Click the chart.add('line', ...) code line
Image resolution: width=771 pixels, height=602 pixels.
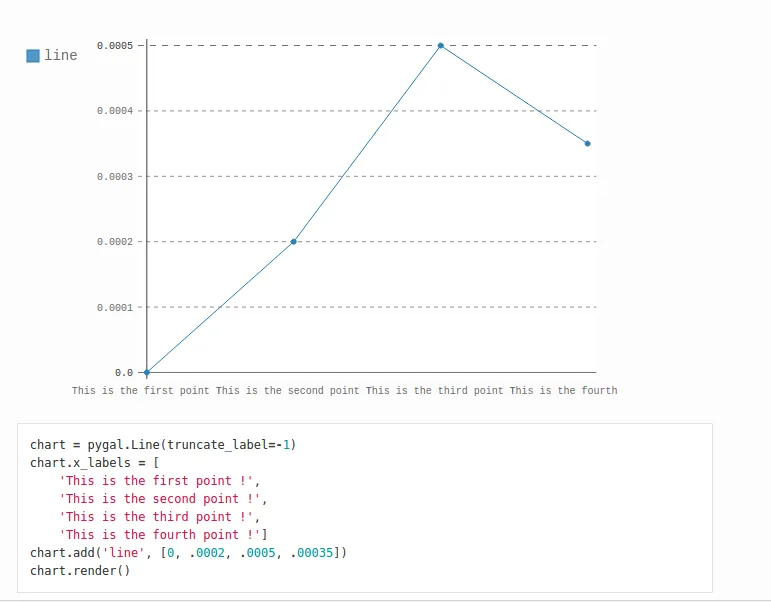tap(188, 553)
